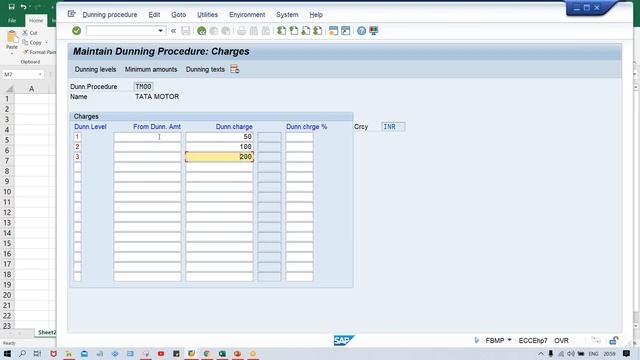Click the Find binoculars icon

click(x=253, y=31)
